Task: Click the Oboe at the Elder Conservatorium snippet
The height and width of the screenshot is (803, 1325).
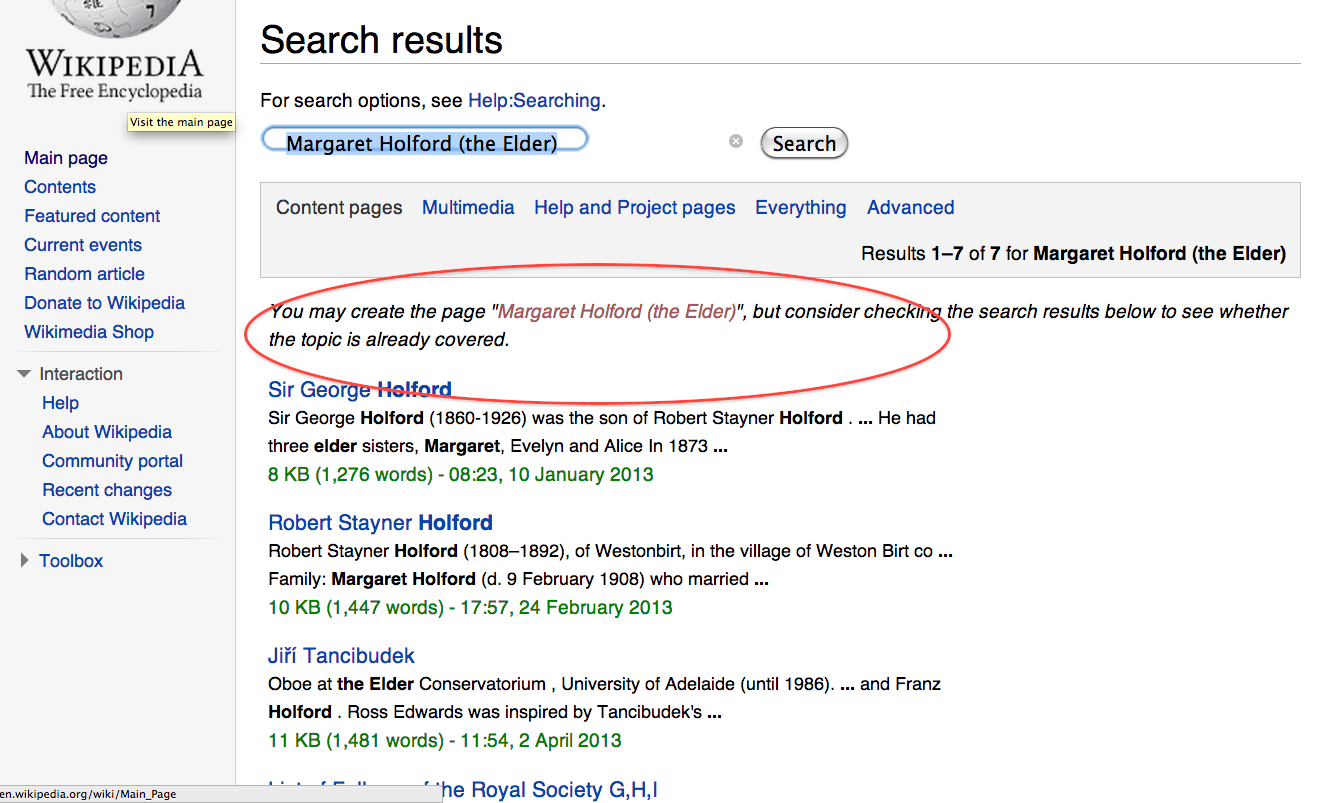Action: tap(604, 698)
